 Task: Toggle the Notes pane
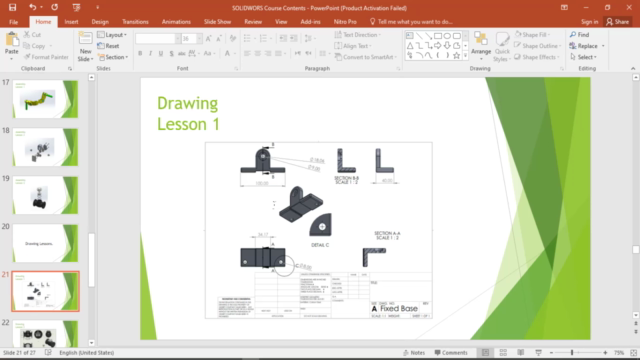[414, 353]
